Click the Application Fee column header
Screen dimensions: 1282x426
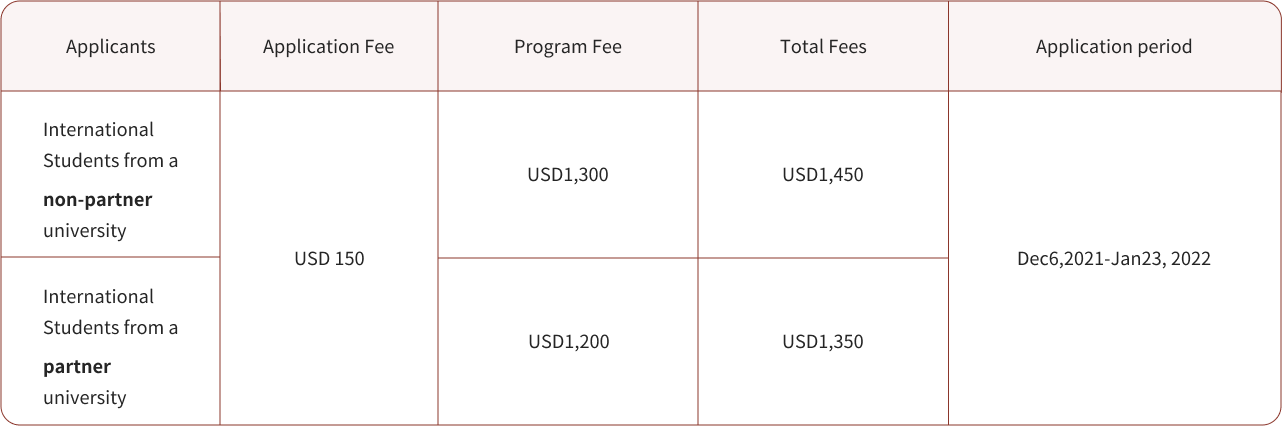tap(329, 47)
